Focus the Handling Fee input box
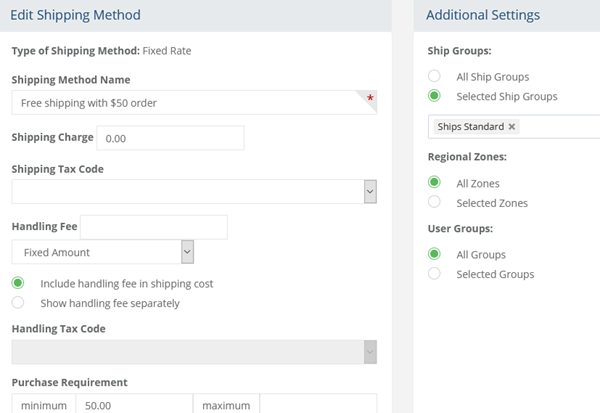 (x=153, y=227)
